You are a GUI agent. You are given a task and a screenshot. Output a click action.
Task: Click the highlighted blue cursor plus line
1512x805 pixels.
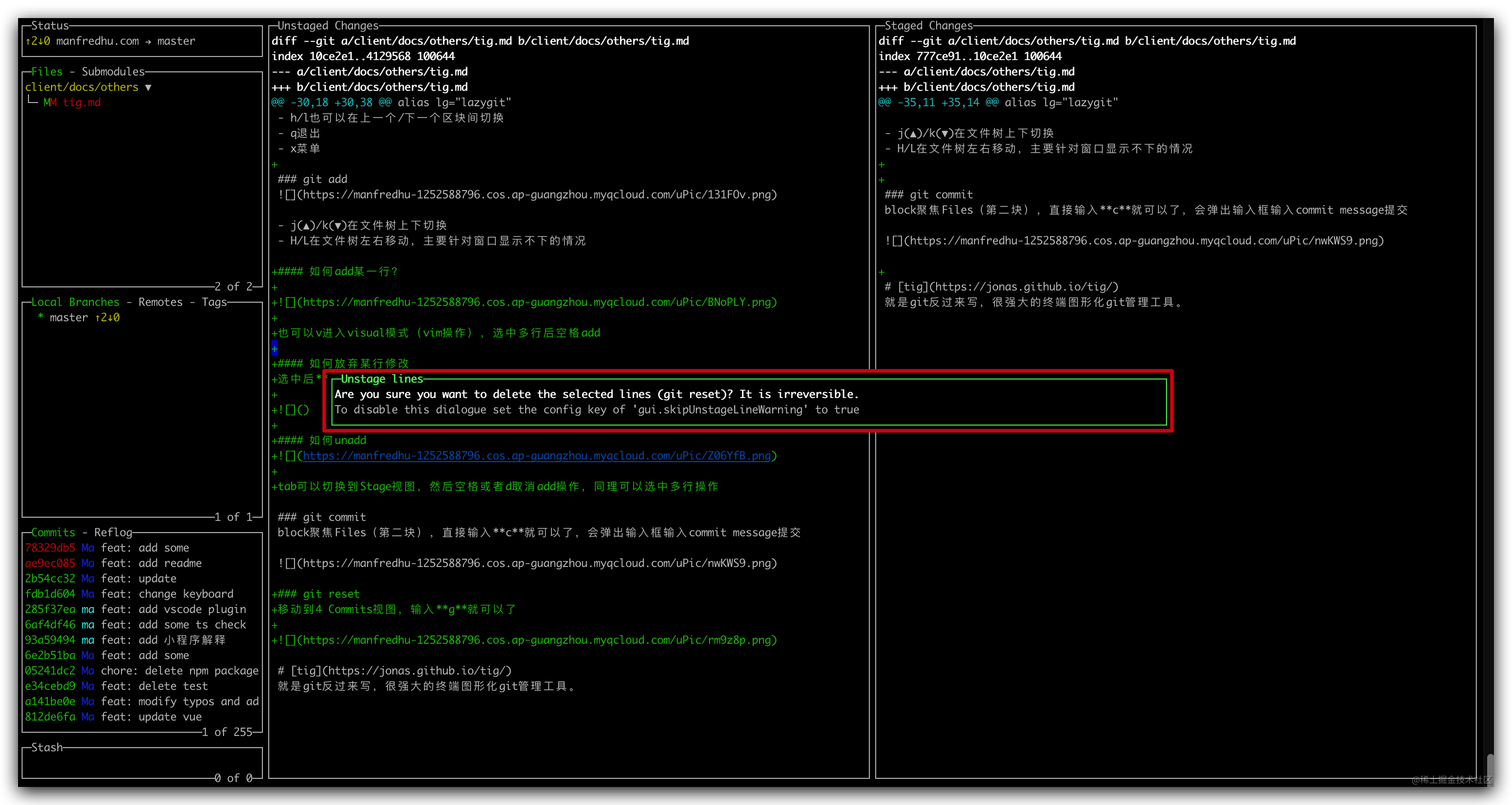point(274,349)
